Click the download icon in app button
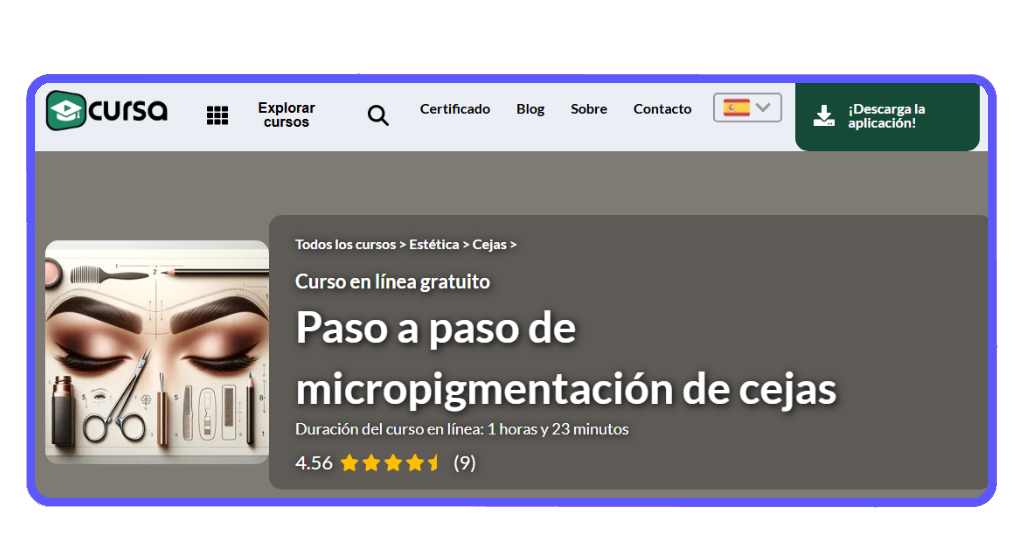 point(824,116)
